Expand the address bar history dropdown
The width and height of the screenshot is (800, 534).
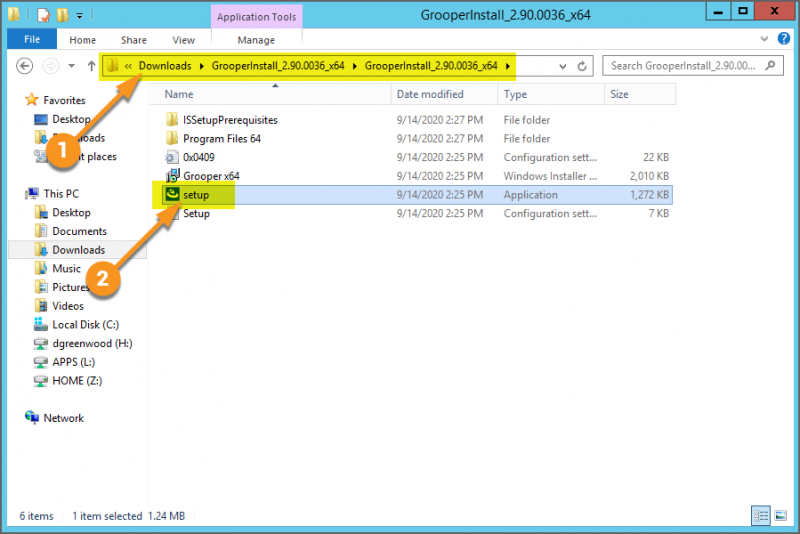click(x=563, y=66)
